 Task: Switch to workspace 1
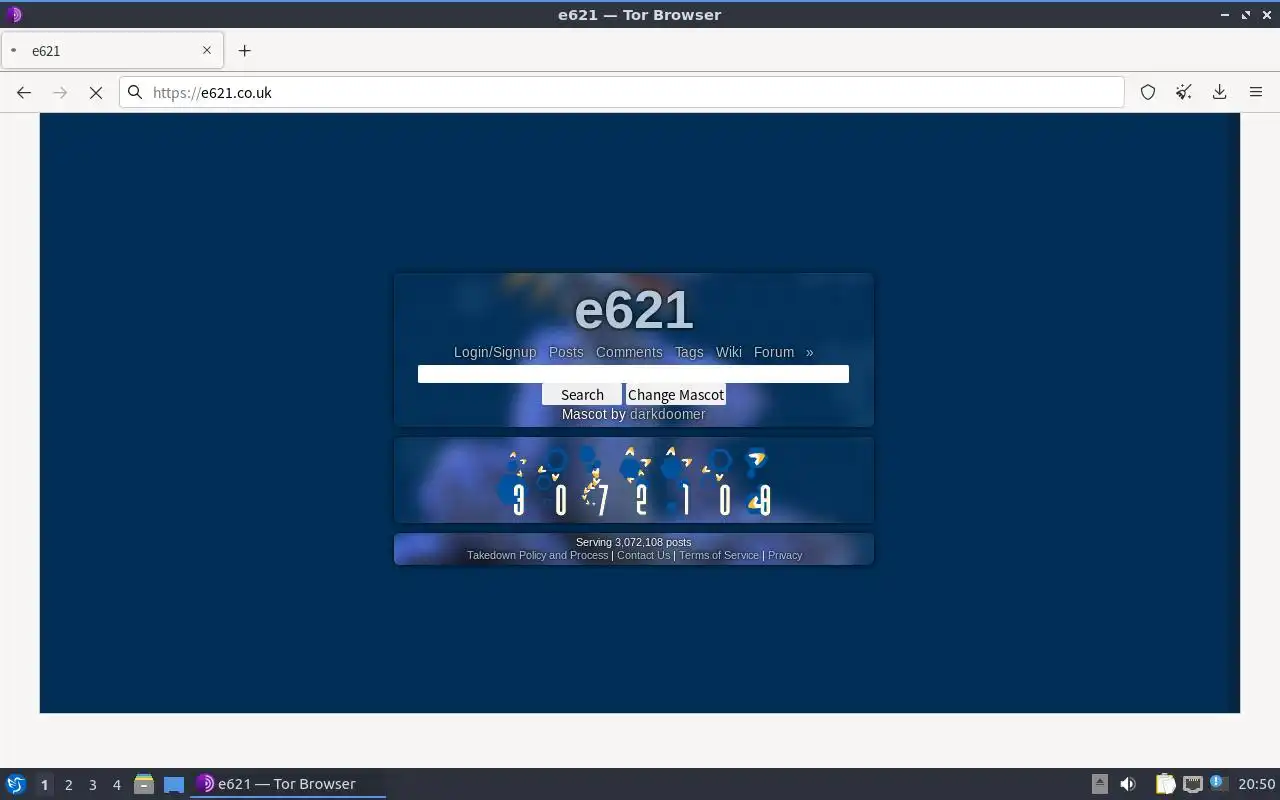pyautogui.click(x=44, y=784)
